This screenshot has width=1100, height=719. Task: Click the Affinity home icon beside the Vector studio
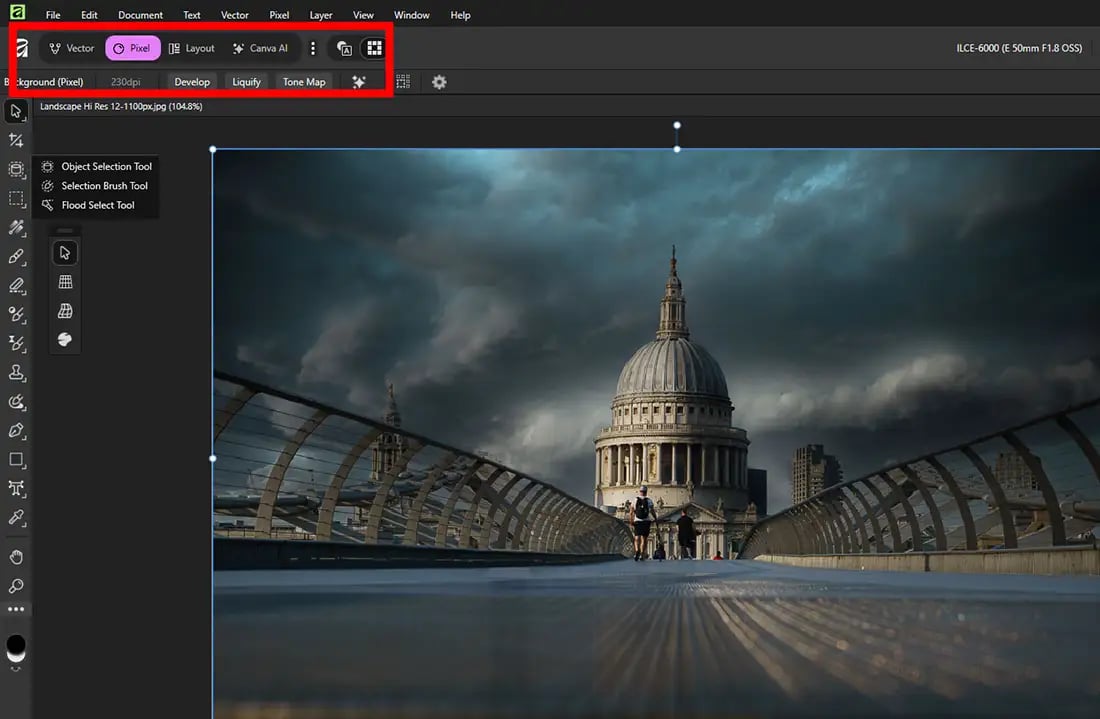click(22, 48)
